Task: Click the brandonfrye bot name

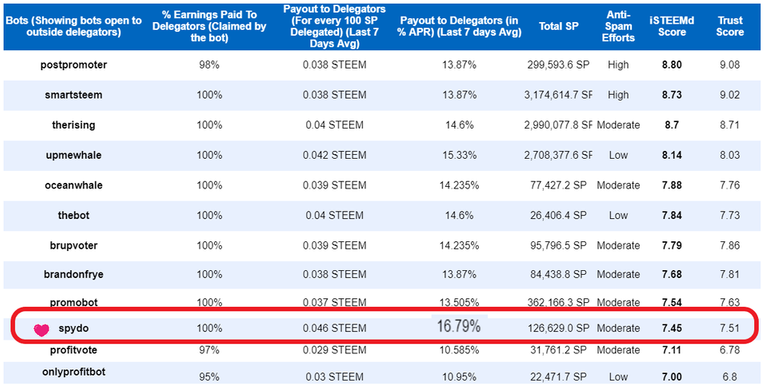Action: 73,274
